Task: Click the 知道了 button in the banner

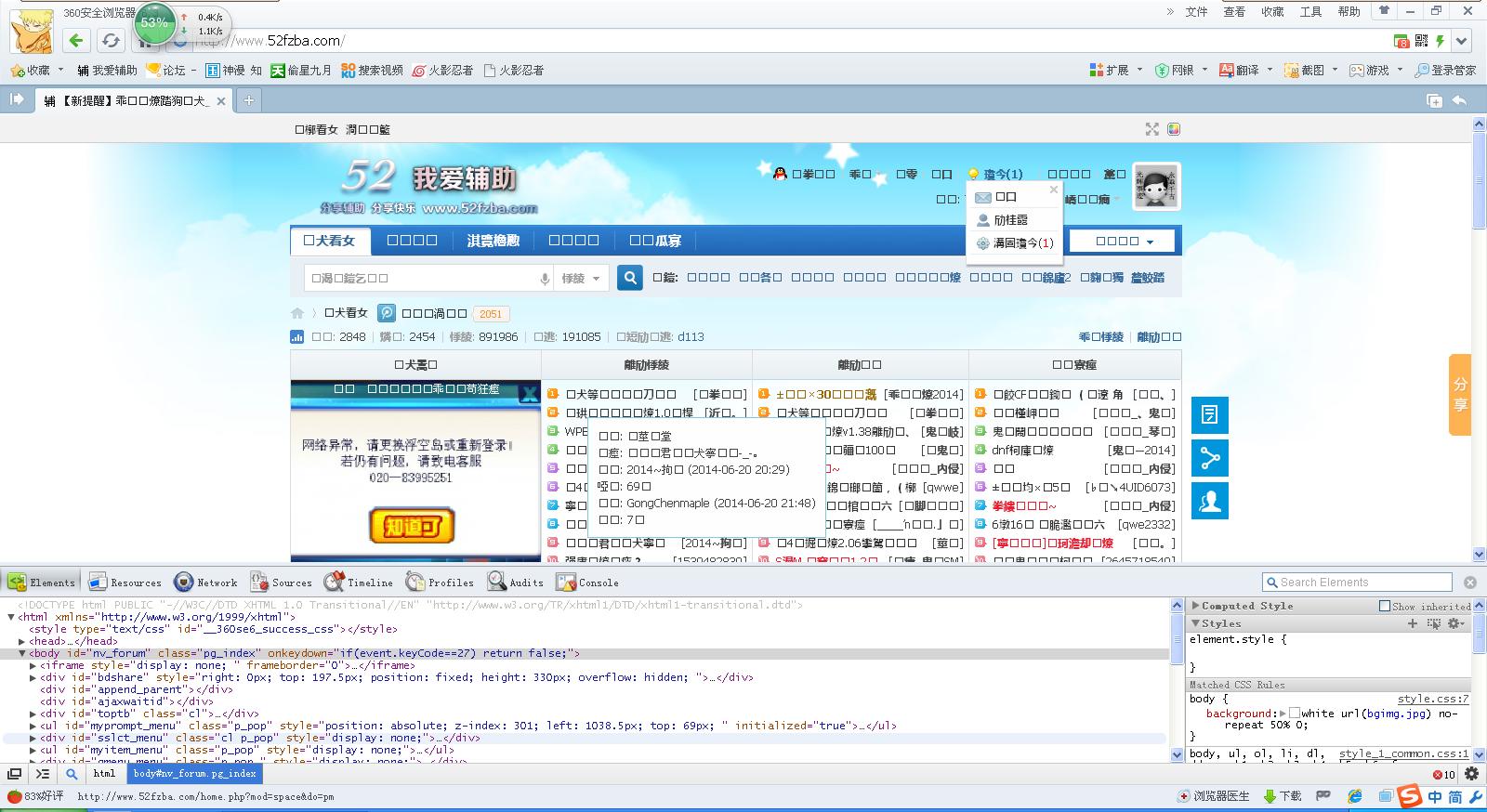Action: pos(412,525)
